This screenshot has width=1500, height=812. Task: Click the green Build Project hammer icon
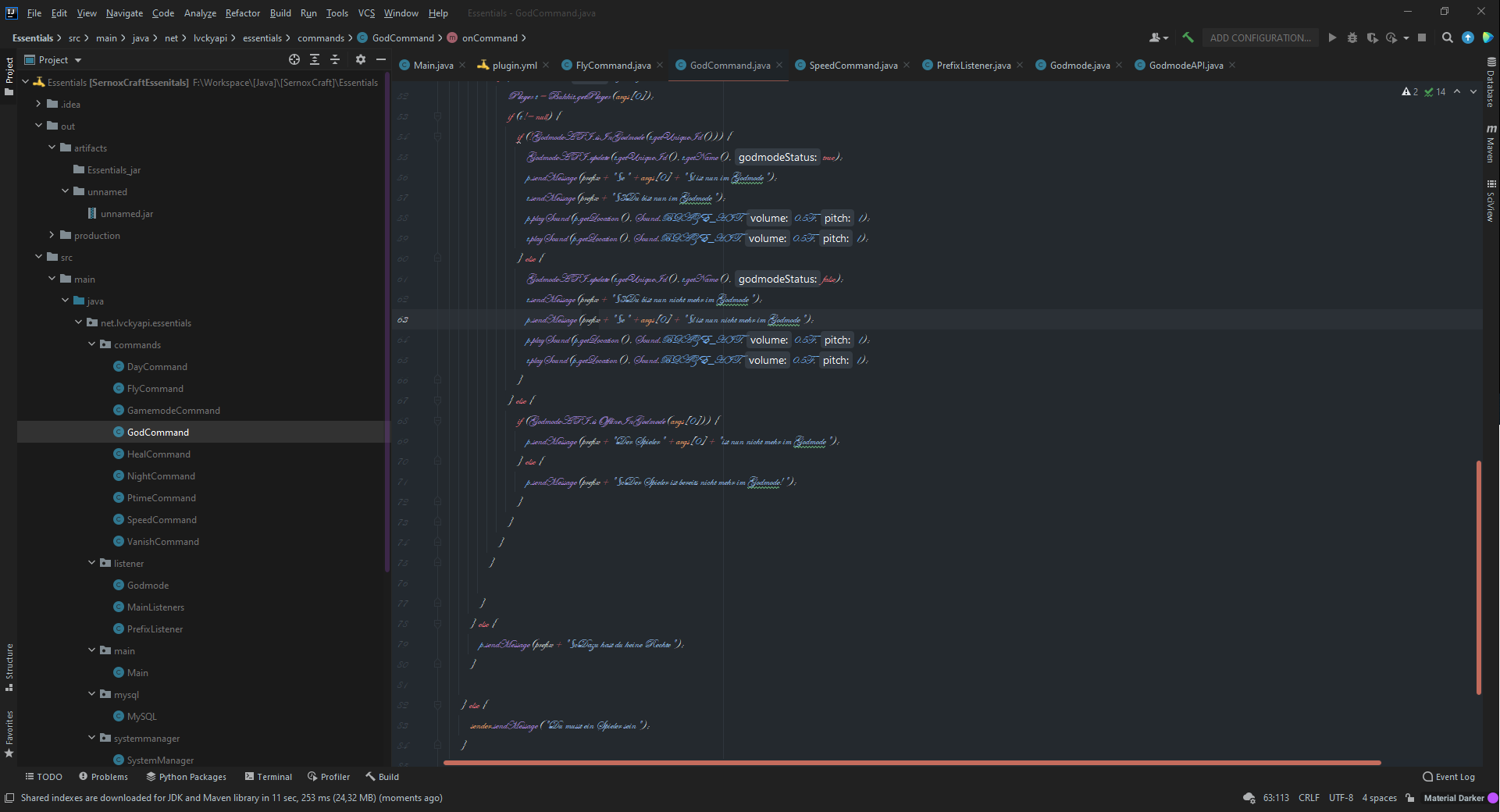[1188, 37]
